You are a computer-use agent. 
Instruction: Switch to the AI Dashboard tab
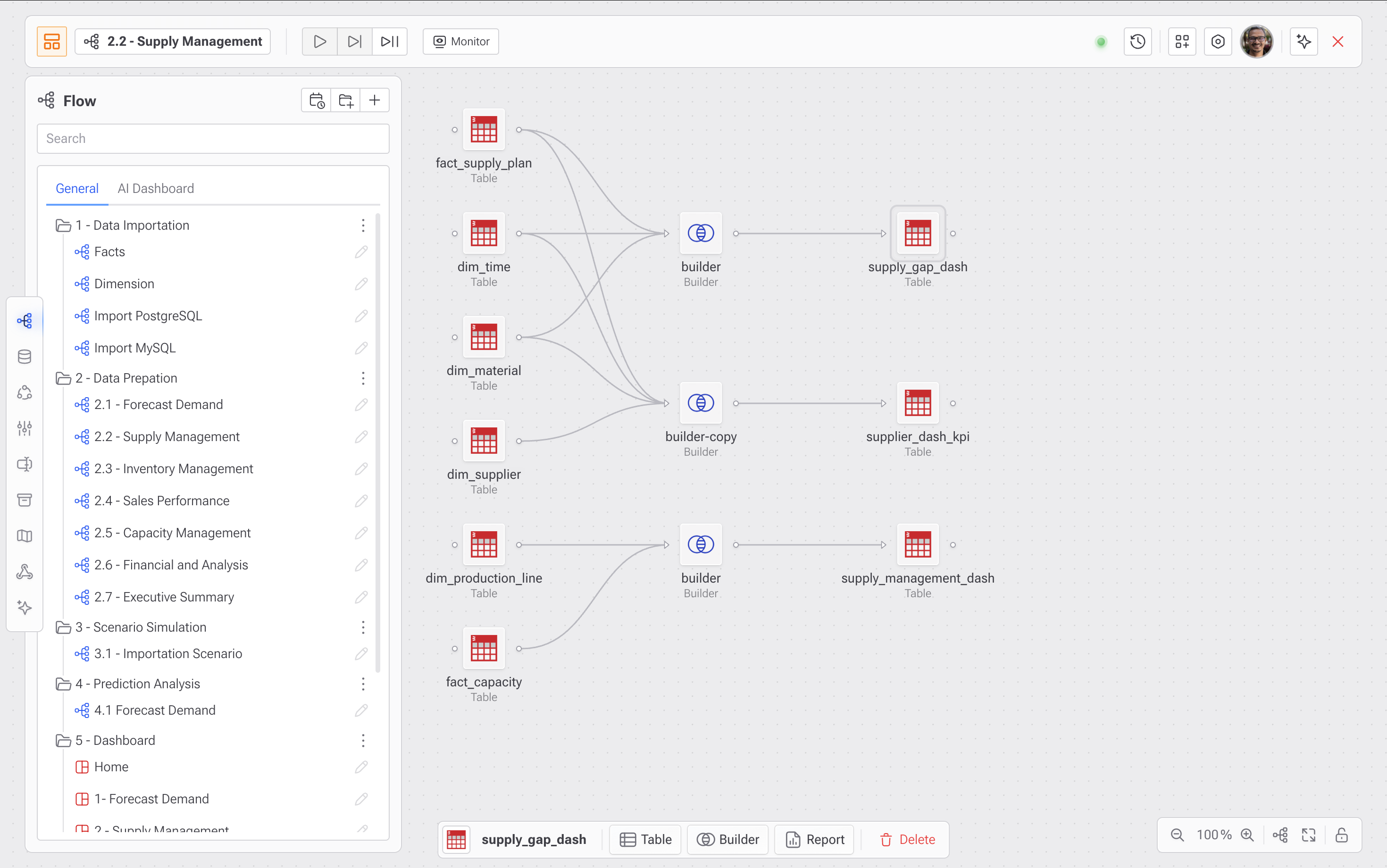click(x=156, y=188)
